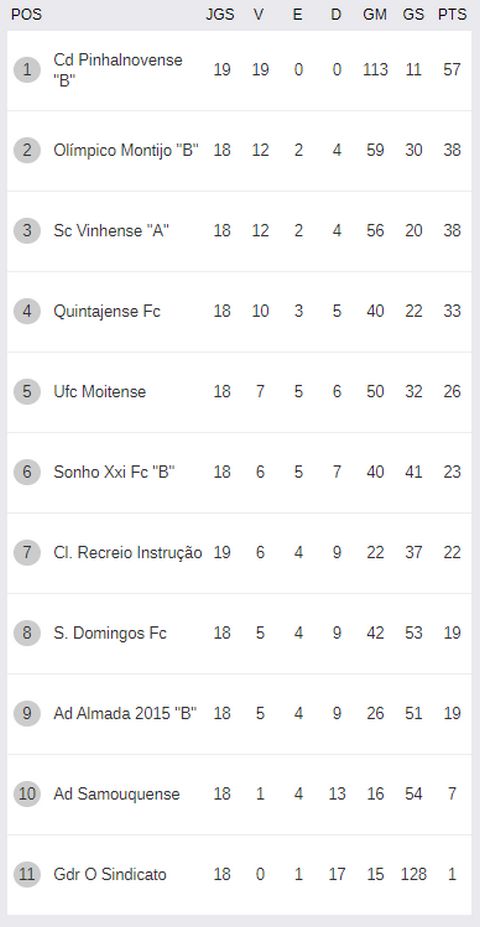The width and height of the screenshot is (480, 927).
Task: Select the position 6 rank badge
Action: (27, 472)
